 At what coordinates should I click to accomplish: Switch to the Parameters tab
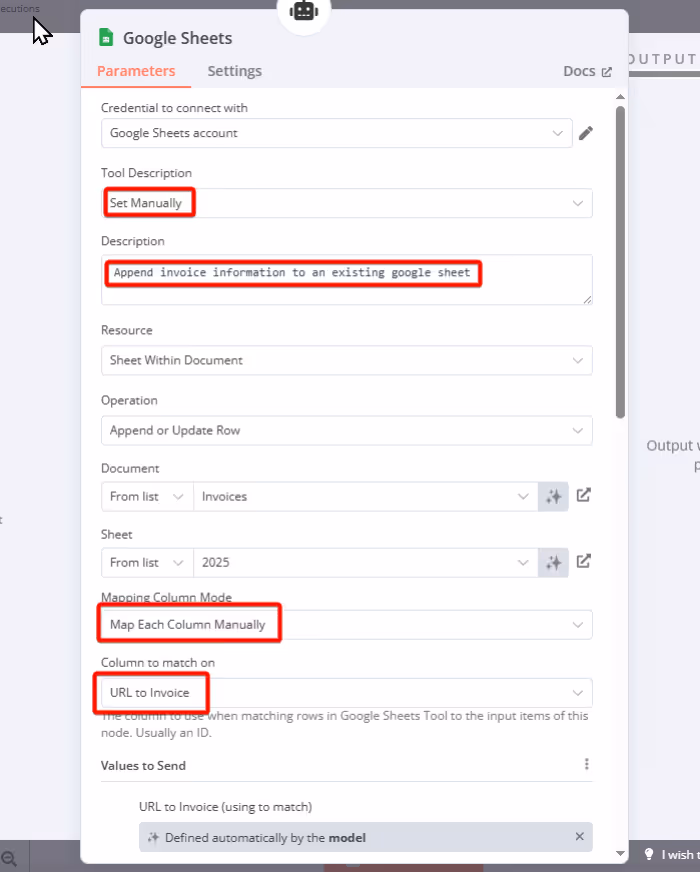point(136,71)
